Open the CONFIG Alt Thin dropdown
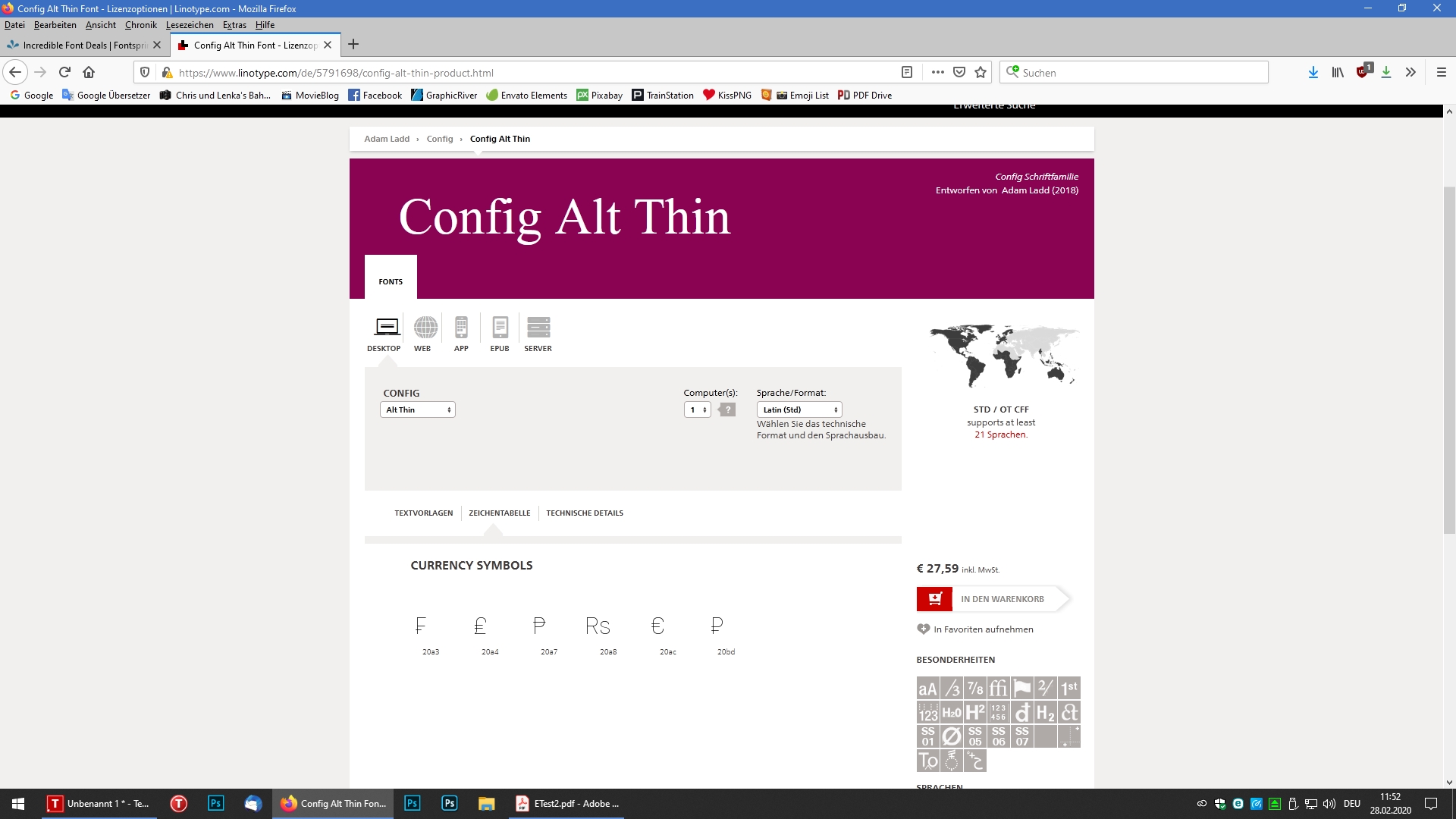Image resolution: width=1456 pixels, height=819 pixels. pos(418,409)
